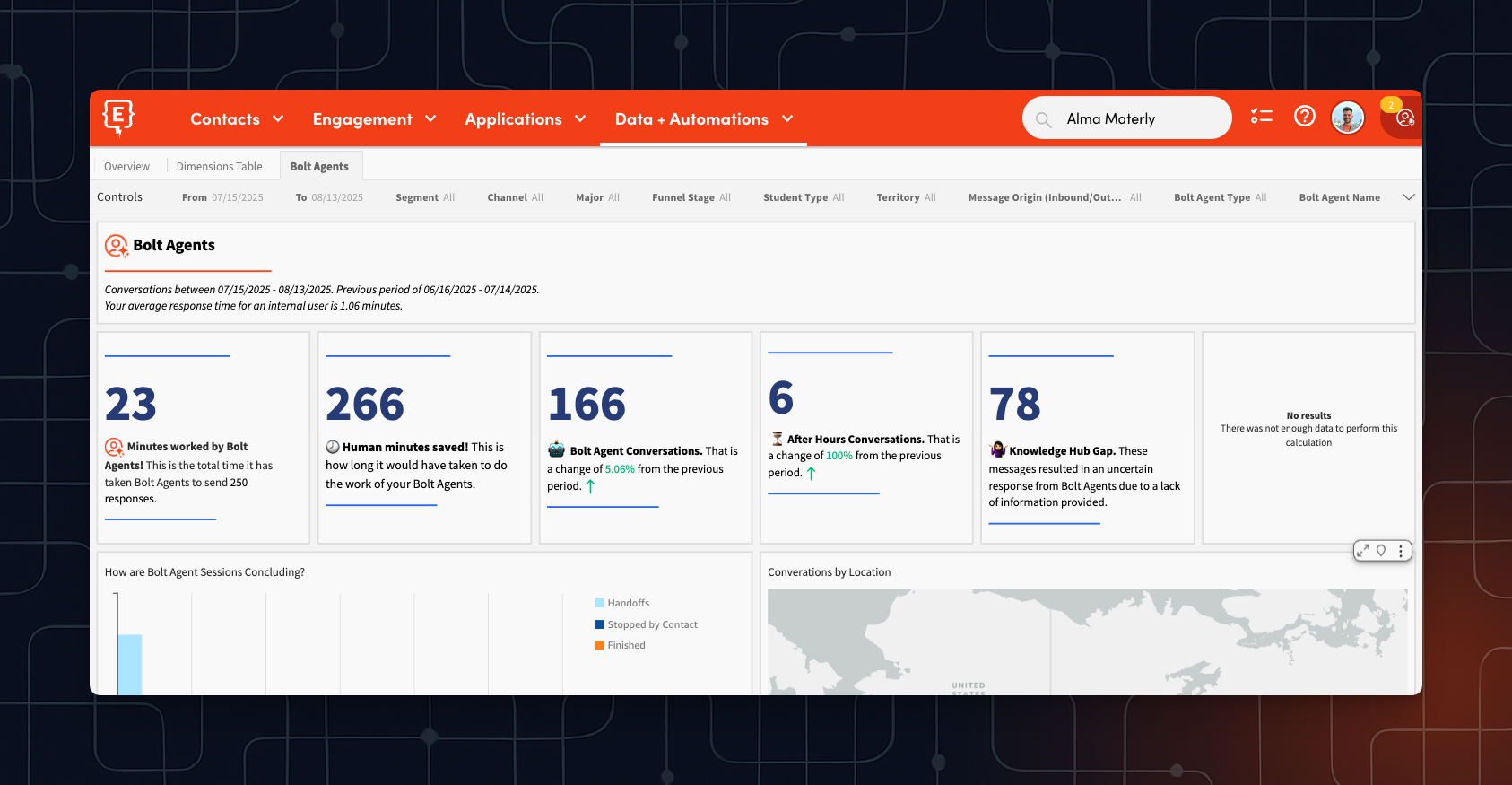
Task: Click the 5.06% change text
Action: [620, 469]
